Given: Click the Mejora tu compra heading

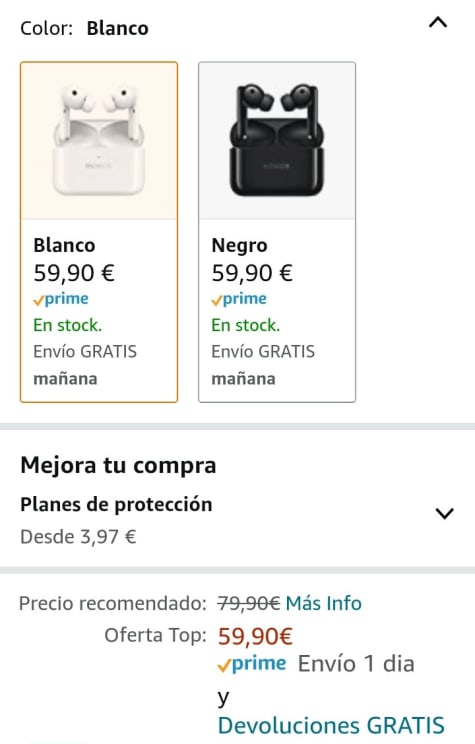Looking at the screenshot, I should (118, 465).
